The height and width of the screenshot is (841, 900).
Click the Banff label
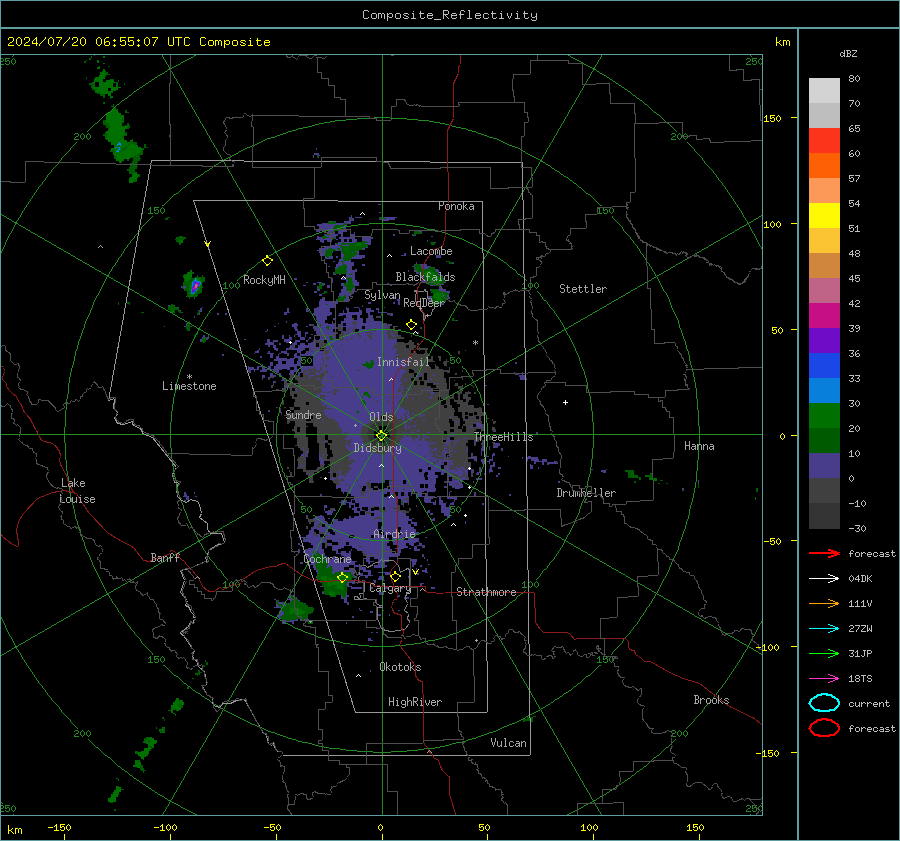pos(165,557)
